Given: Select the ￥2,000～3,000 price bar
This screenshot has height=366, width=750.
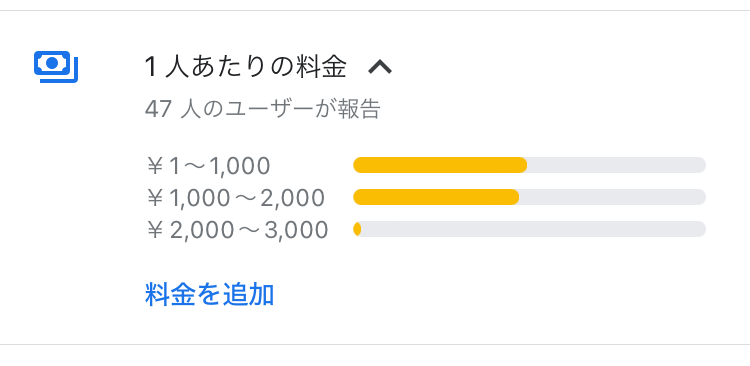Looking at the screenshot, I should [529, 229].
